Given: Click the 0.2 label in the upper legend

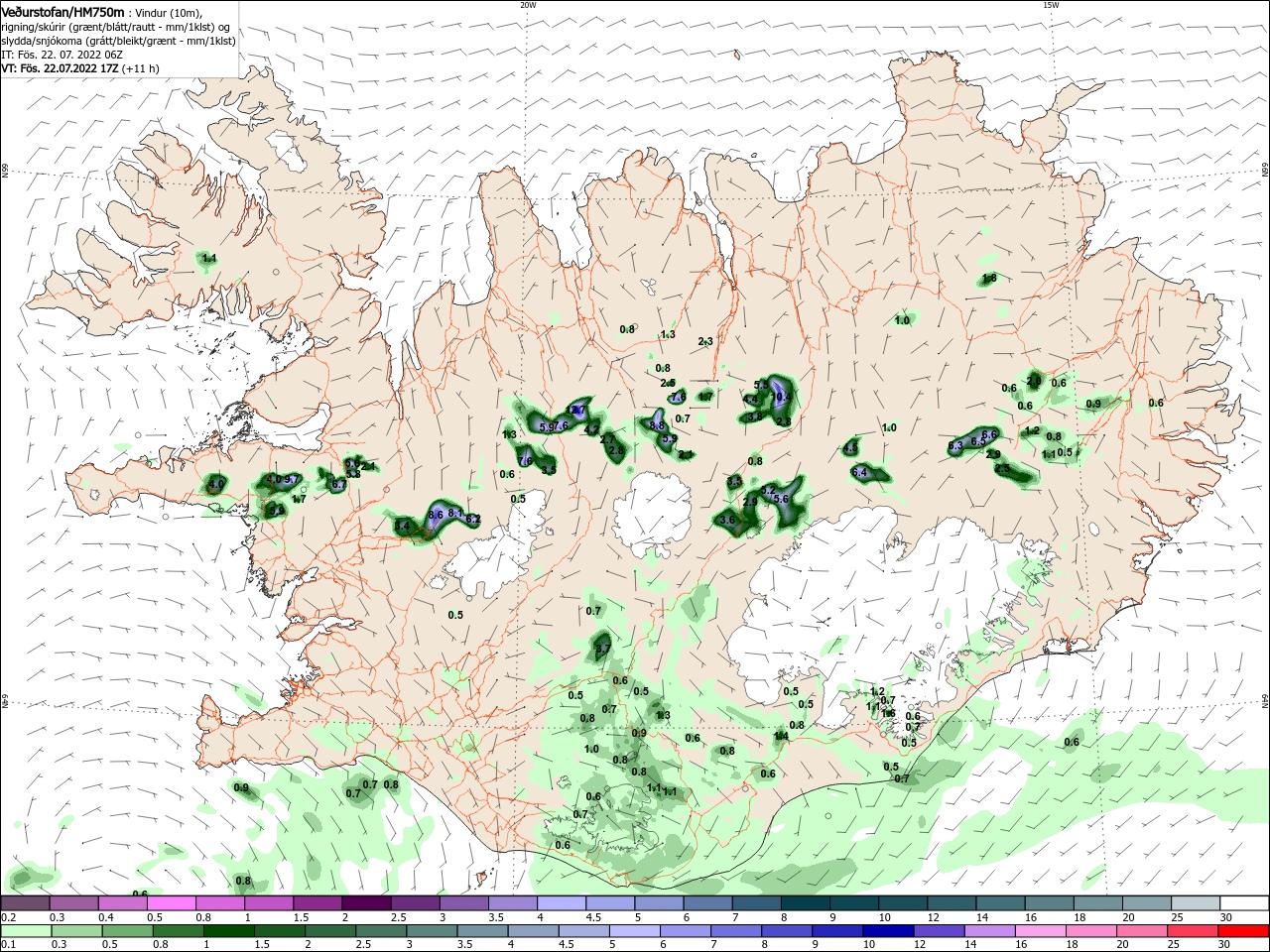Looking at the screenshot, I should 8,917.
